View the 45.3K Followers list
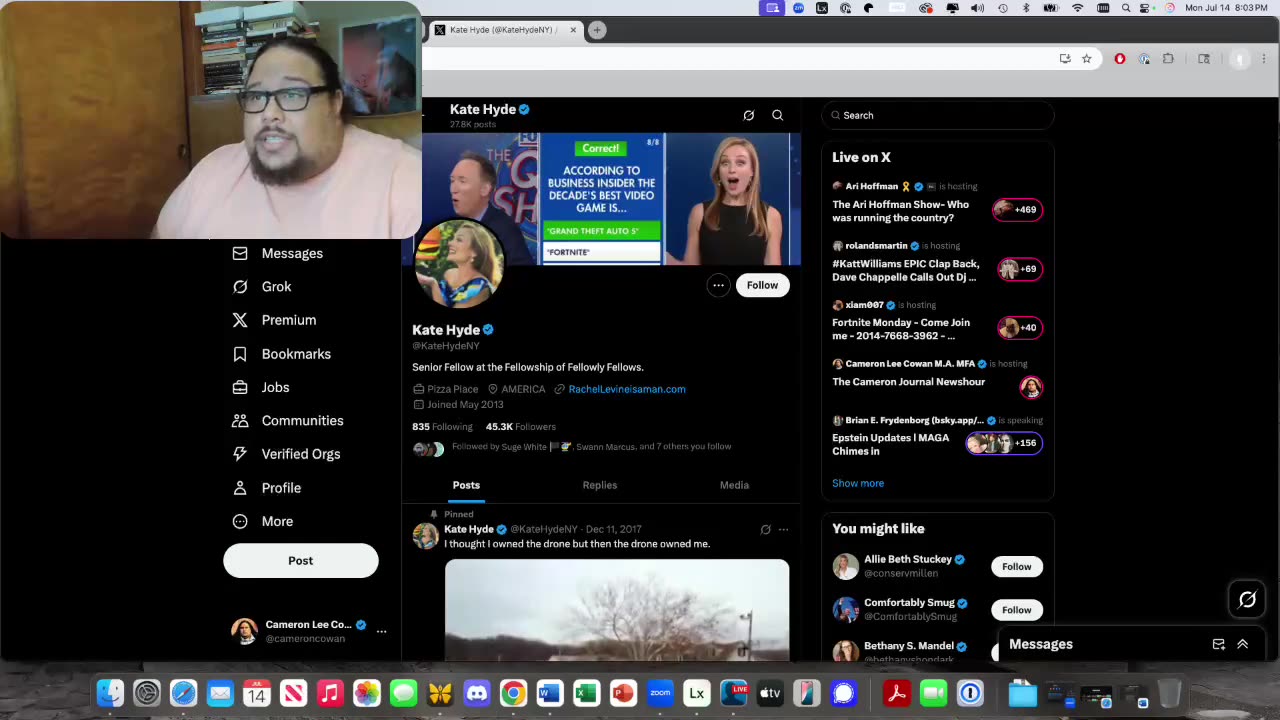 [521, 427]
